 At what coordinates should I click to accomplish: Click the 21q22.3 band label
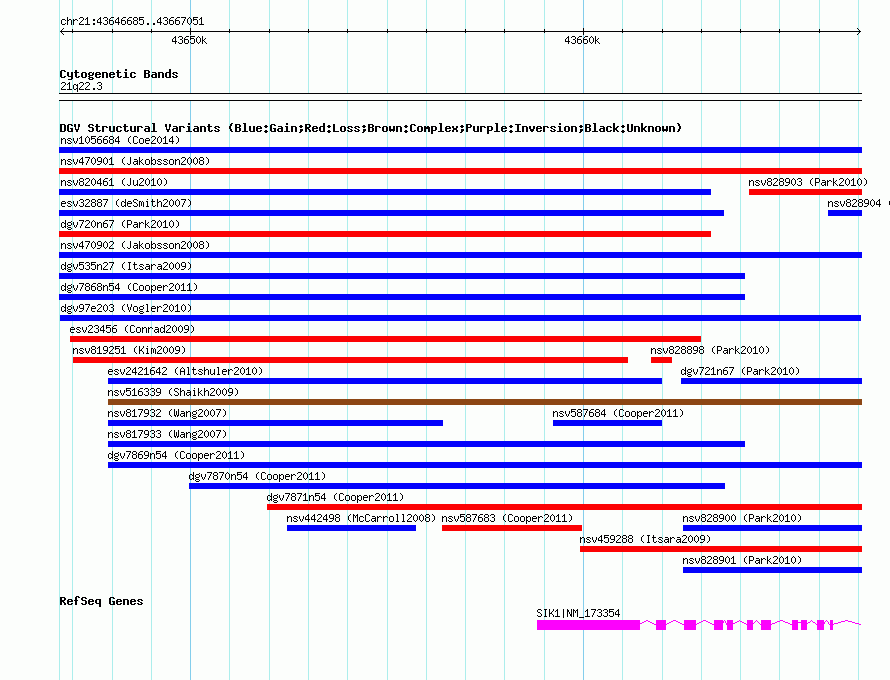(x=81, y=86)
